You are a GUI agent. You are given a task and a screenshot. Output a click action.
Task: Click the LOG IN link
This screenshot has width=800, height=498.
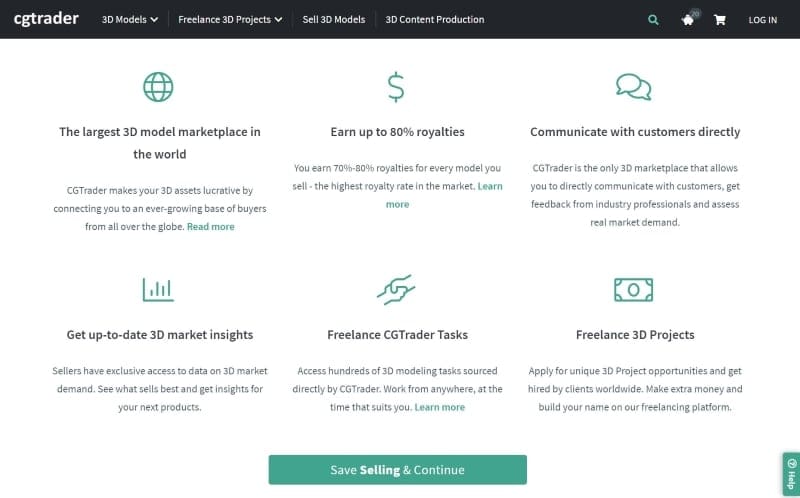point(763,20)
